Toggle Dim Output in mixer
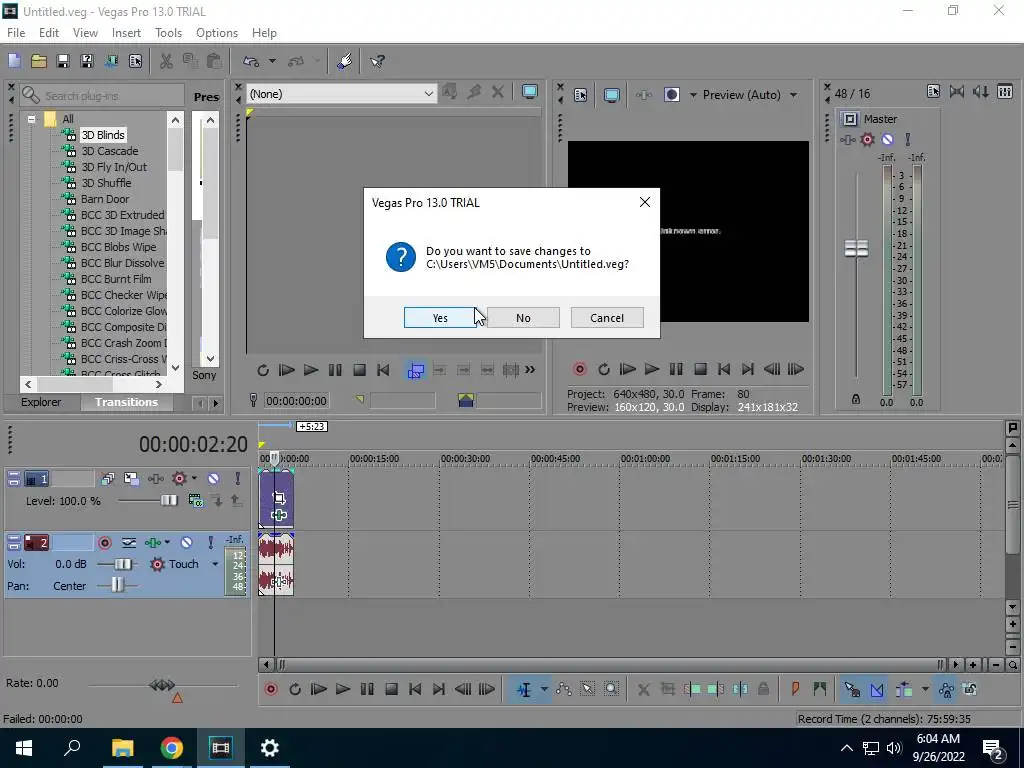1024x768 pixels. [980, 92]
